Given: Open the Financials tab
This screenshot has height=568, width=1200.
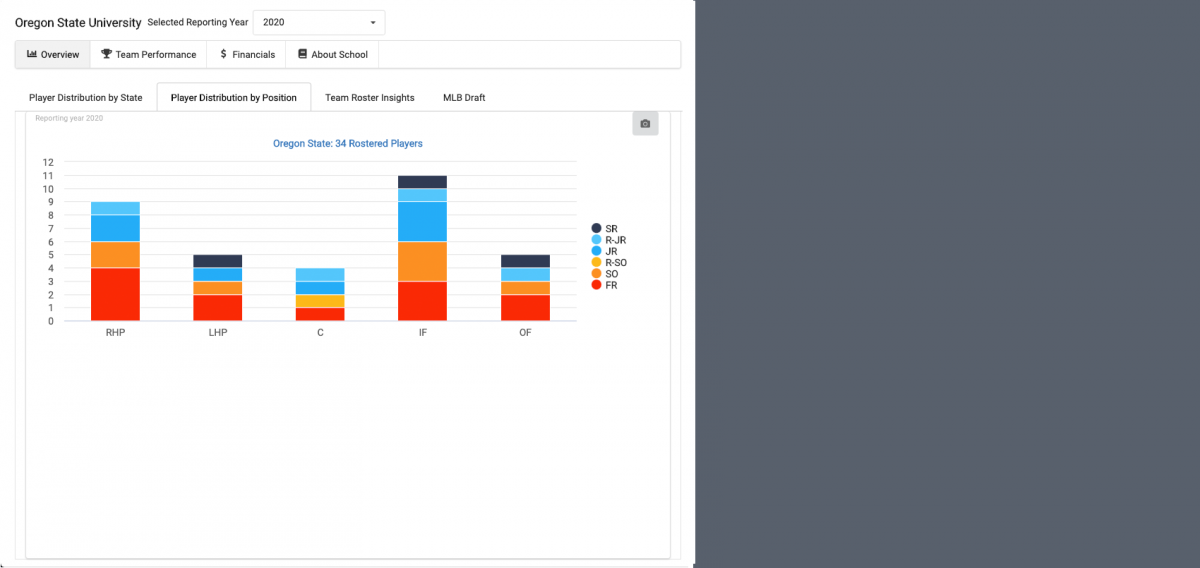Looking at the screenshot, I should [x=246, y=54].
